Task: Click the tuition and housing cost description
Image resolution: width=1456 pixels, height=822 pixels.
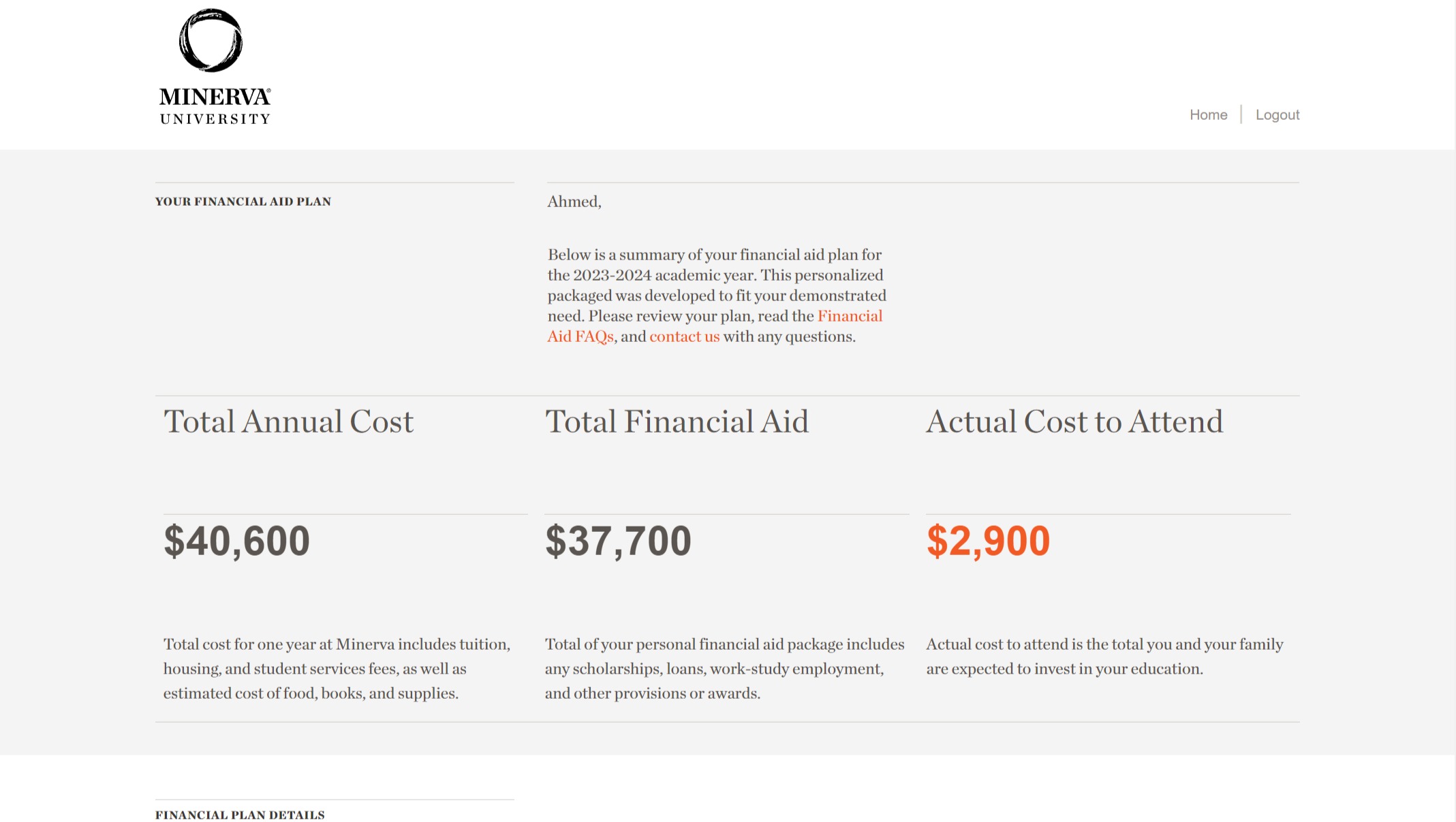Action: tap(337, 669)
